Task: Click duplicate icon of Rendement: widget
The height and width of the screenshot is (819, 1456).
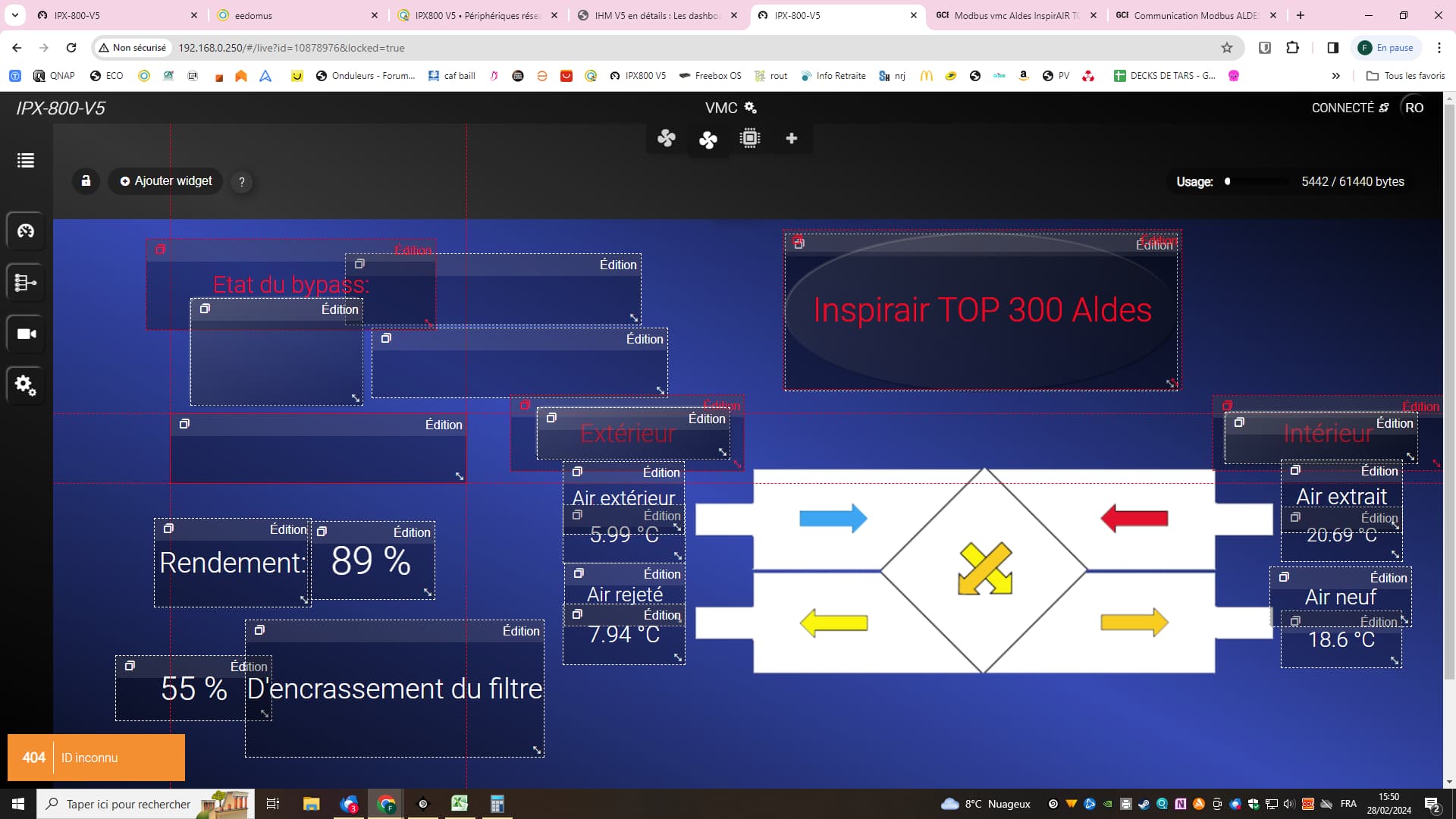Action: (x=168, y=529)
